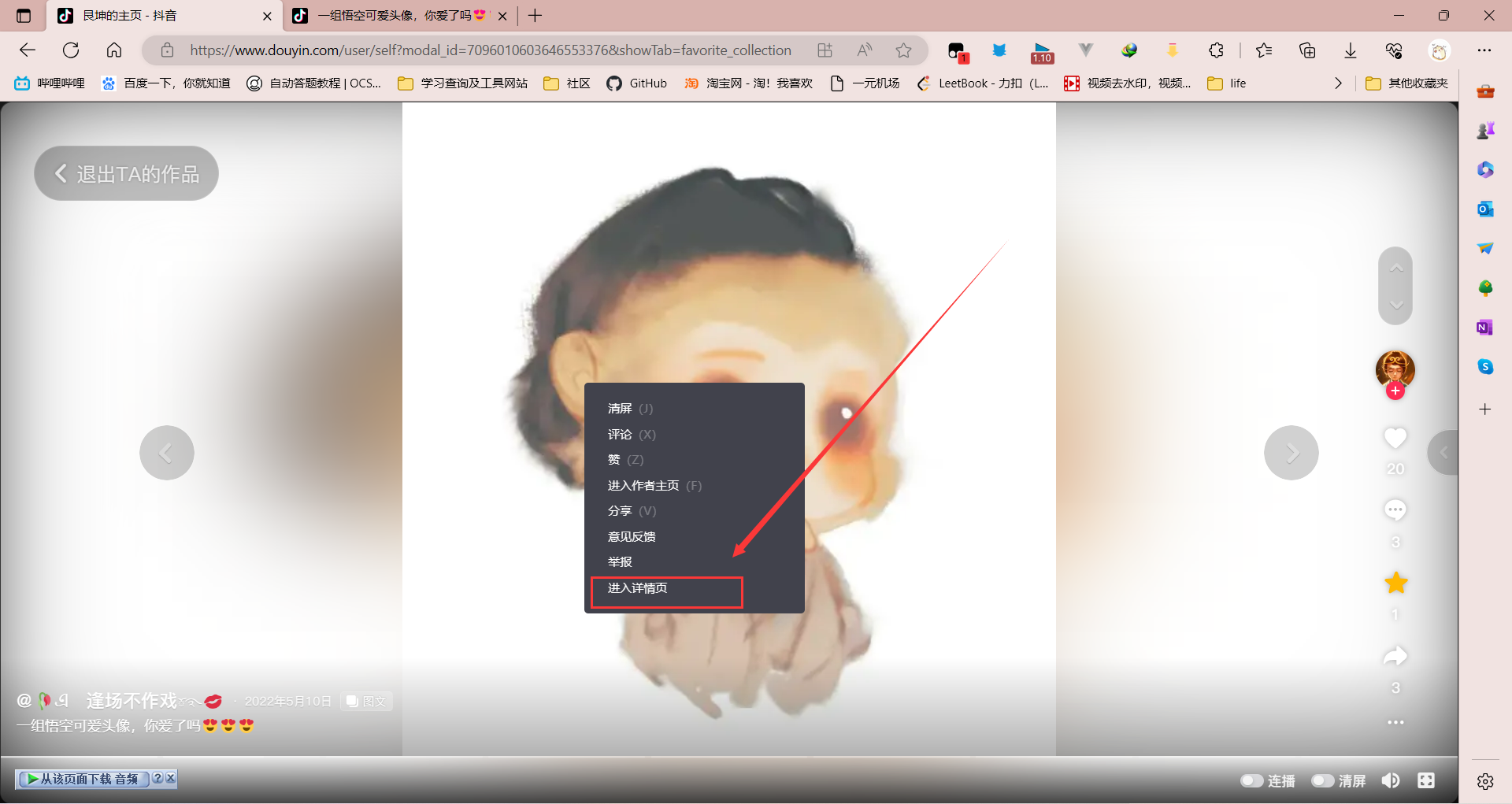Close the audio download bar

click(x=170, y=778)
